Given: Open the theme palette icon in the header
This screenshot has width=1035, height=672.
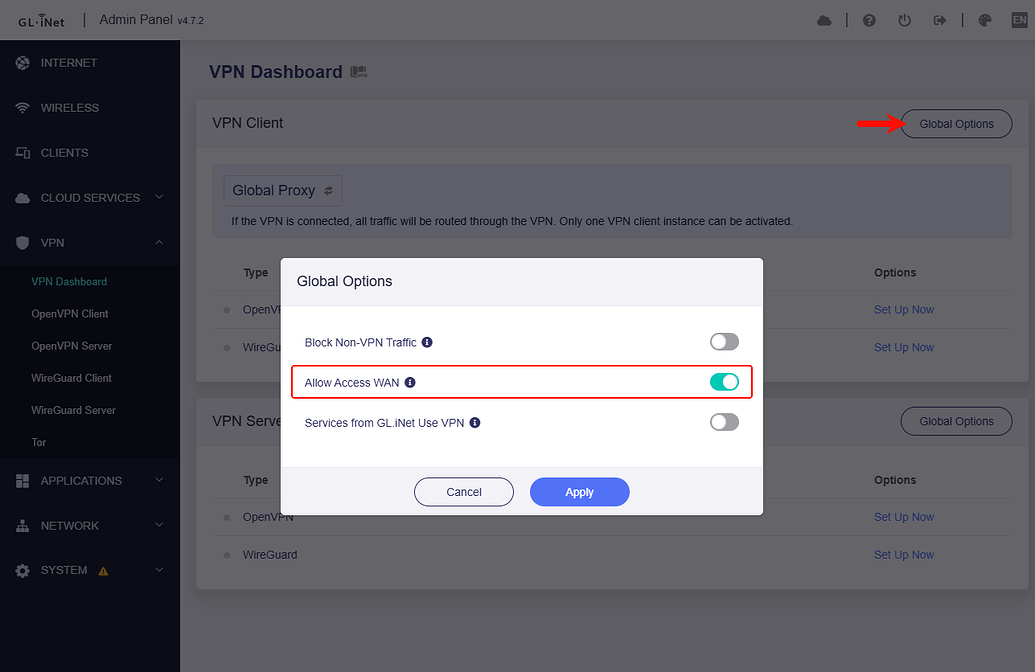Looking at the screenshot, I should pyautogui.click(x=984, y=20).
